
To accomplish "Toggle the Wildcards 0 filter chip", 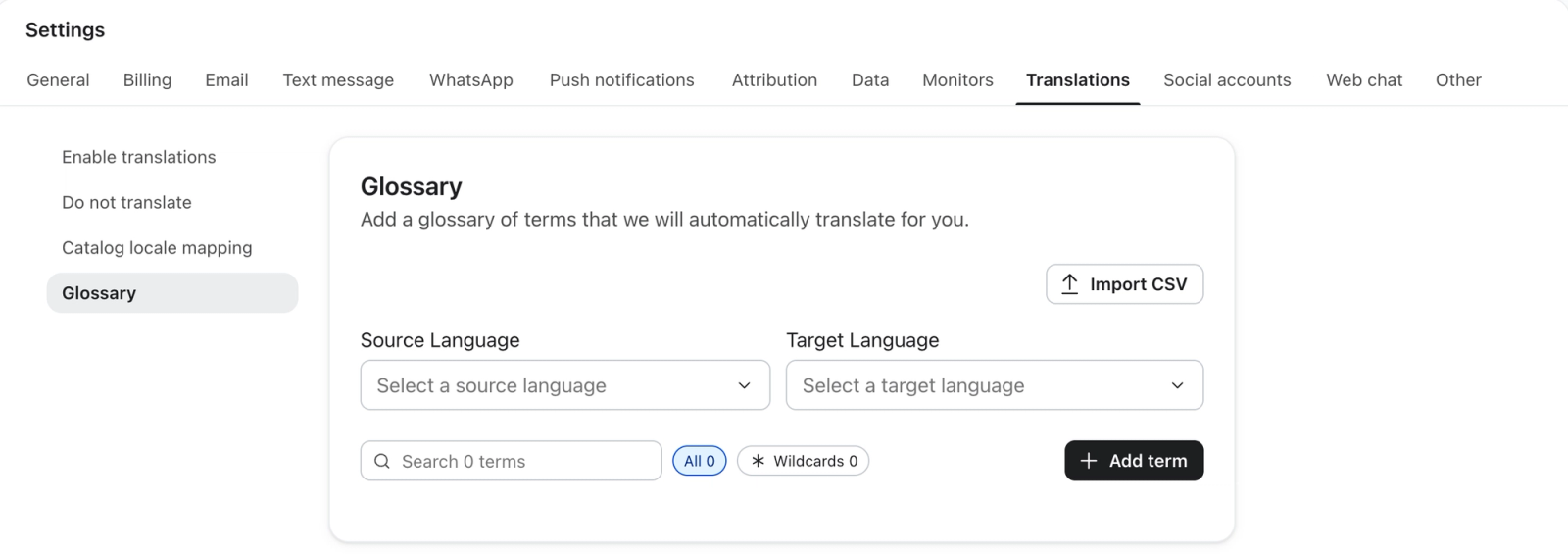I will tap(803, 461).
